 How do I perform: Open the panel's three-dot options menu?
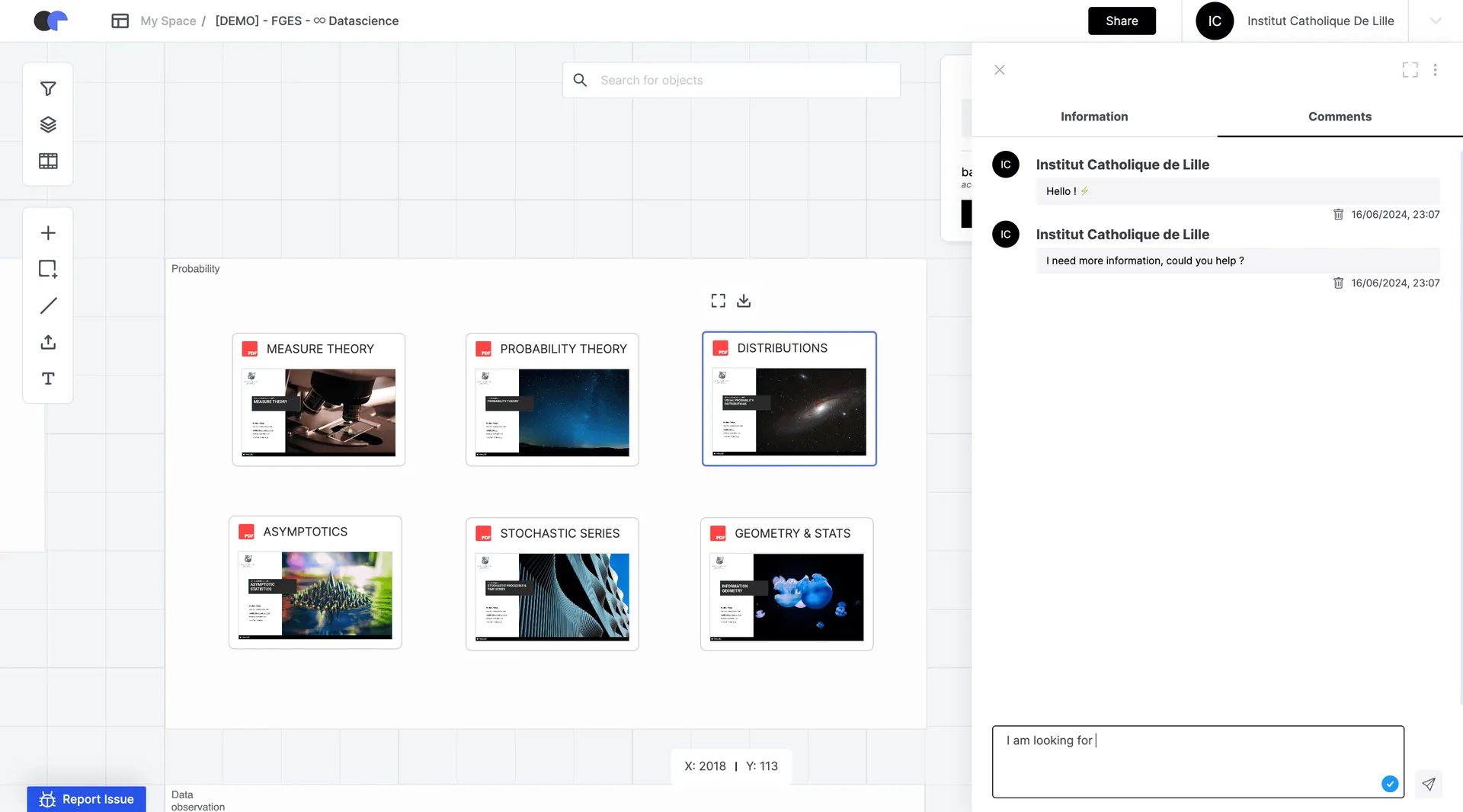tap(1435, 70)
